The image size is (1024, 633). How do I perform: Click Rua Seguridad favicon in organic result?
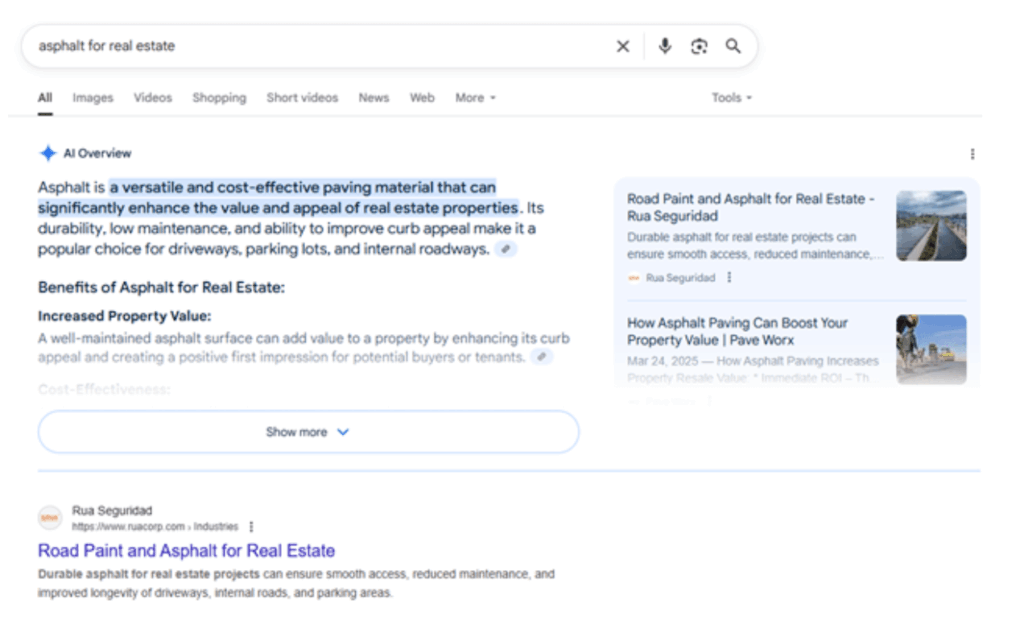pos(50,517)
